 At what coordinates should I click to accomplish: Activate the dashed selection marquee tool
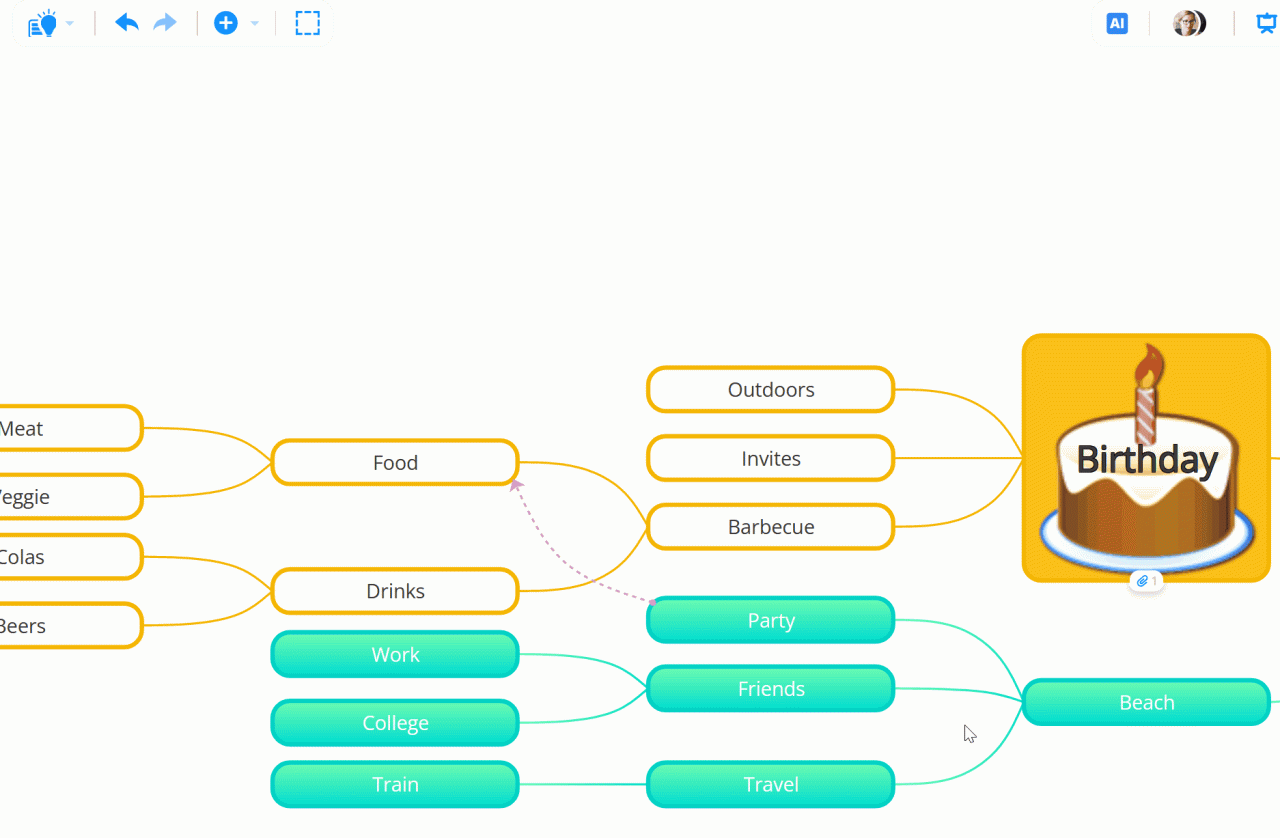tap(308, 22)
